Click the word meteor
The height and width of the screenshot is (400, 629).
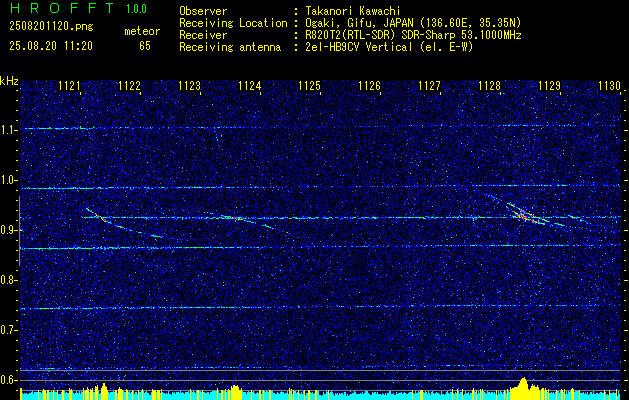[142, 31]
